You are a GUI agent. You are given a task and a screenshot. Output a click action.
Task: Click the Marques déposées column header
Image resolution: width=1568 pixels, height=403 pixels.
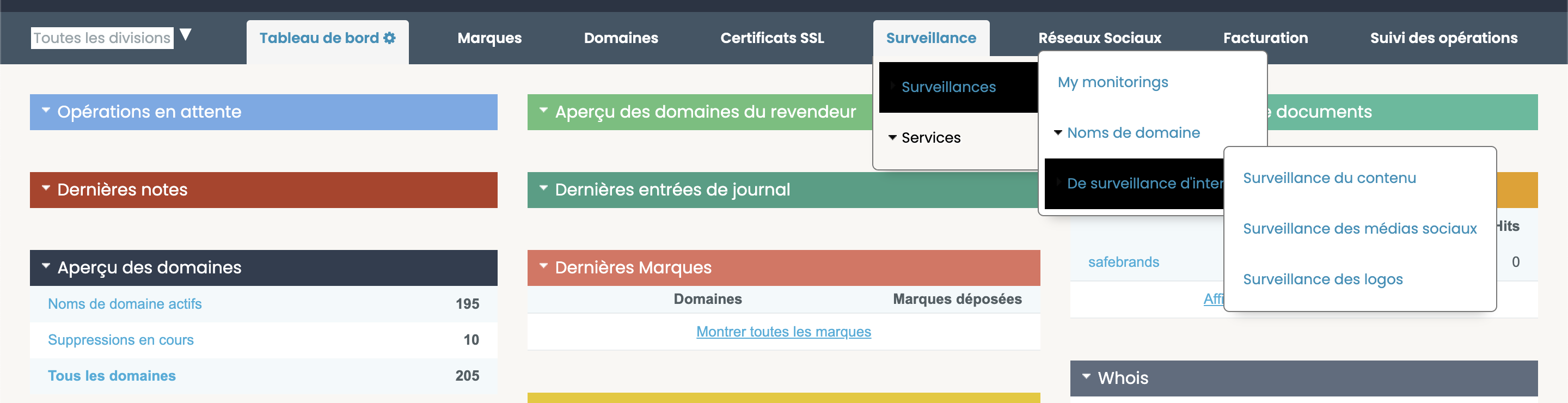(957, 299)
